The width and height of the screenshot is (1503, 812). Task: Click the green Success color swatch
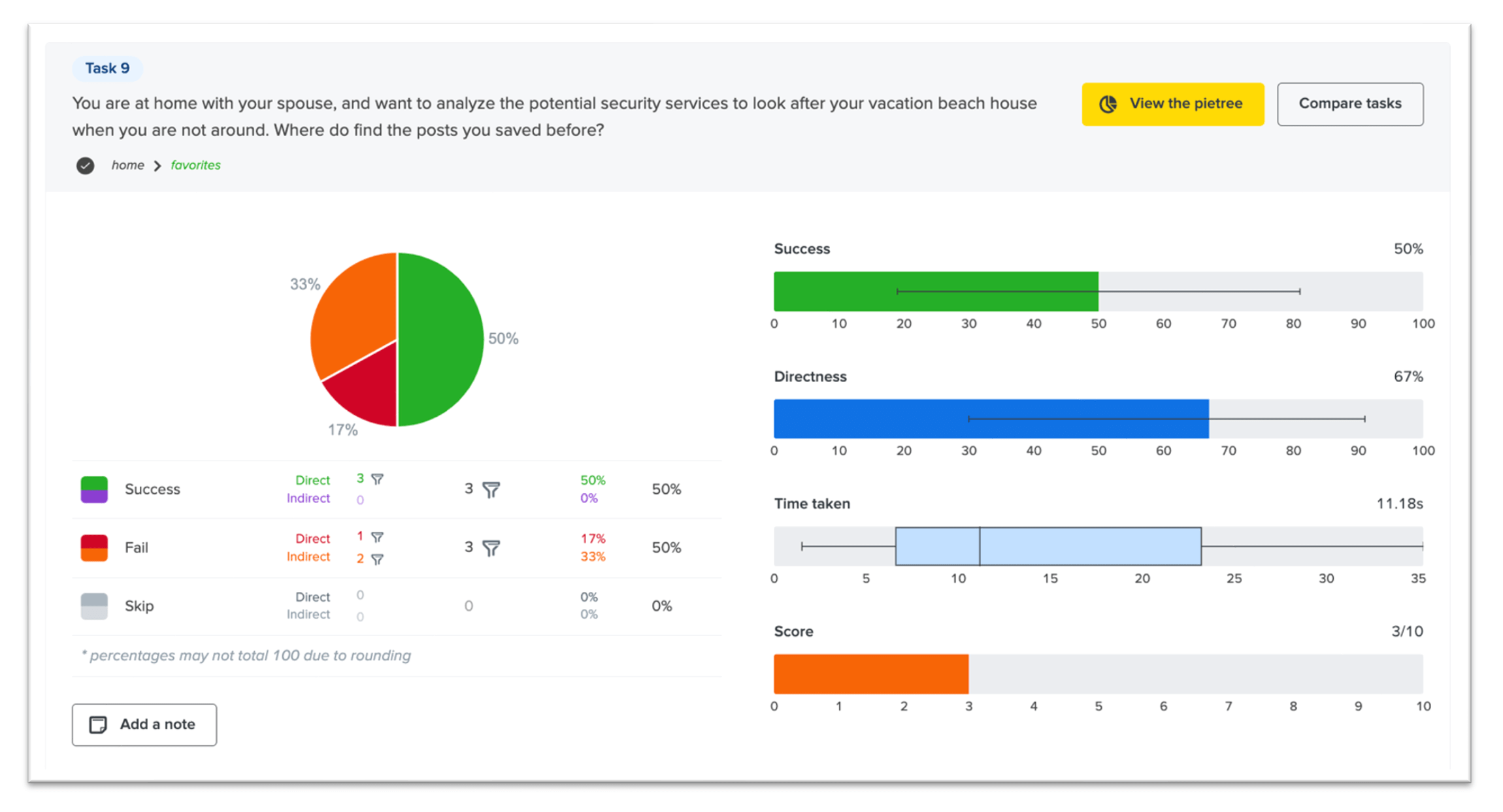coord(94,484)
